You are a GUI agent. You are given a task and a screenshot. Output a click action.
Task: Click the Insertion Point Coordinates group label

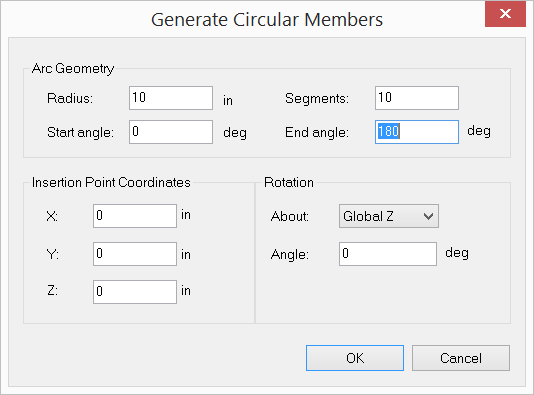pos(111,182)
